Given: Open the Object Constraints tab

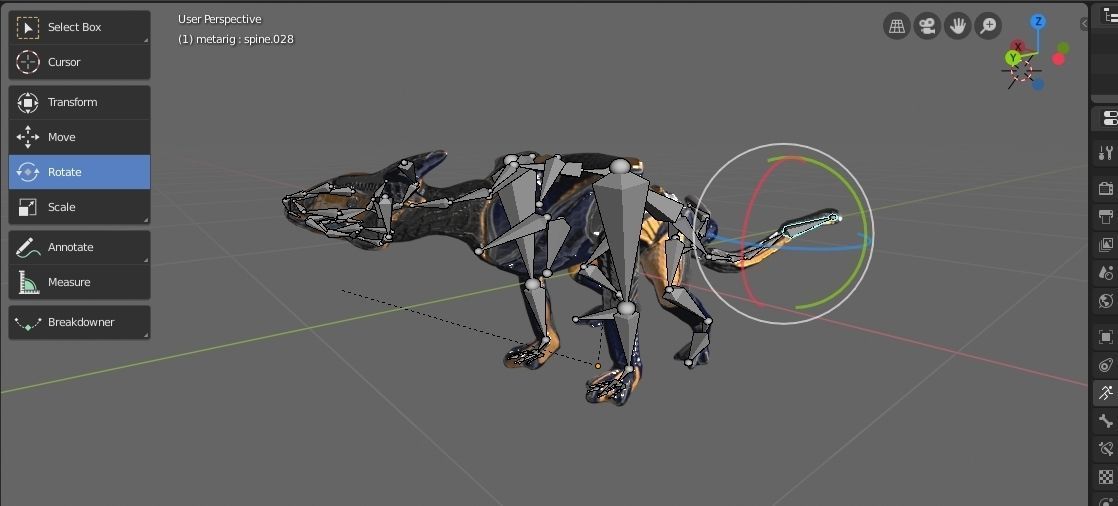Looking at the screenshot, I should (1106, 365).
